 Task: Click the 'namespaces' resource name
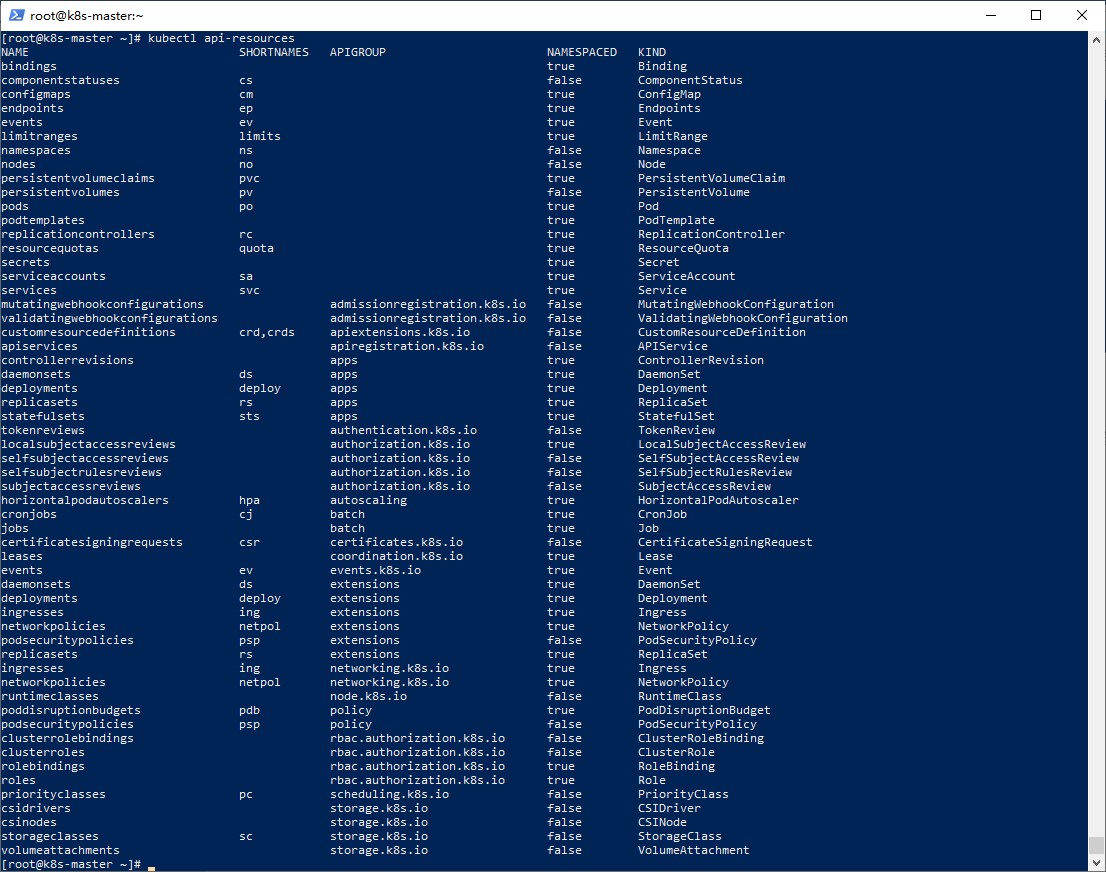[x=36, y=150]
